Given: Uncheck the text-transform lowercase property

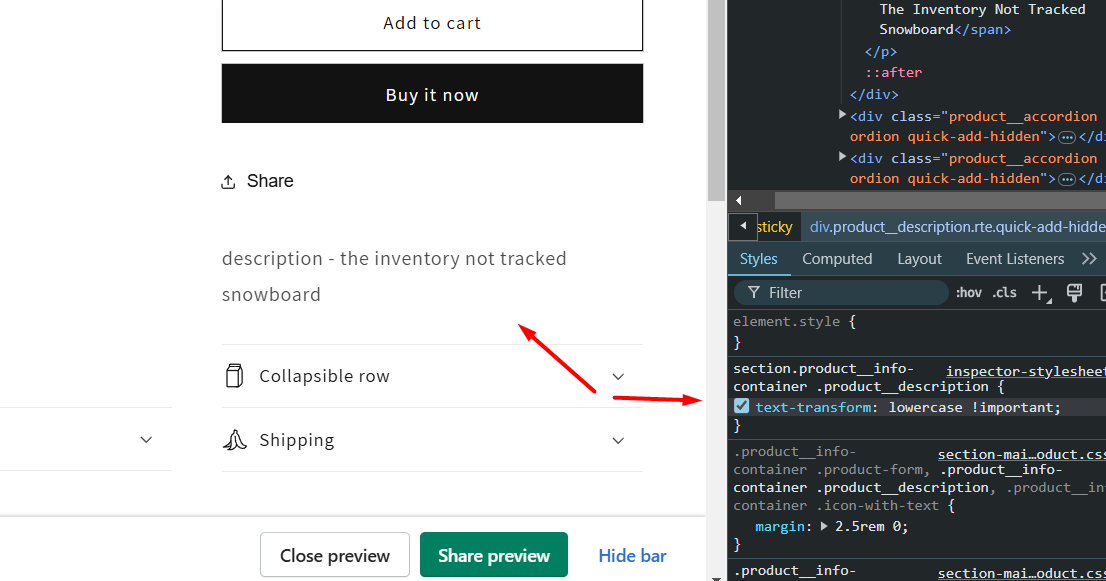Looking at the screenshot, I should (x=741, y=406).
